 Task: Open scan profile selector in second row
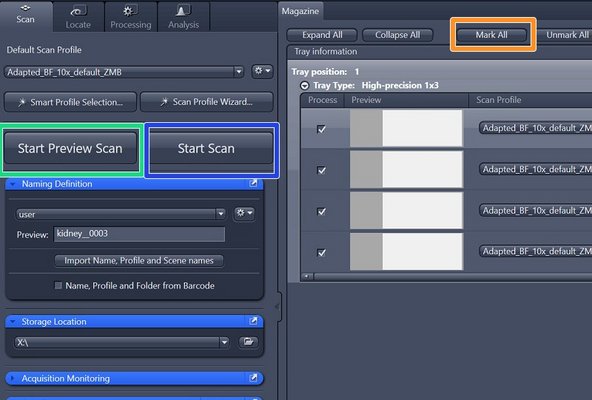point(535,169)
